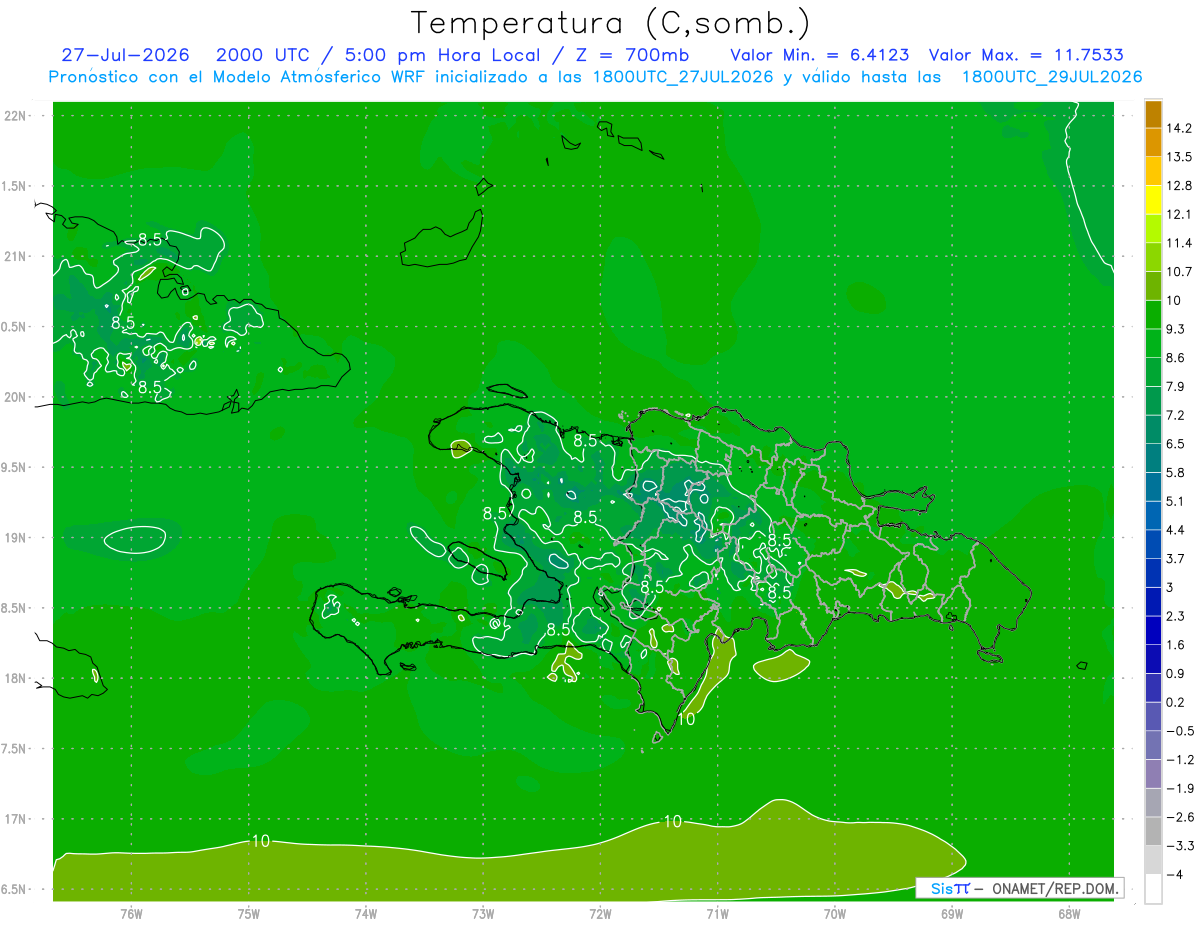Click the 69W longitude axis label
This screenshot has height=927, width=1200.
pyautogui.click(x=952, y=913)
